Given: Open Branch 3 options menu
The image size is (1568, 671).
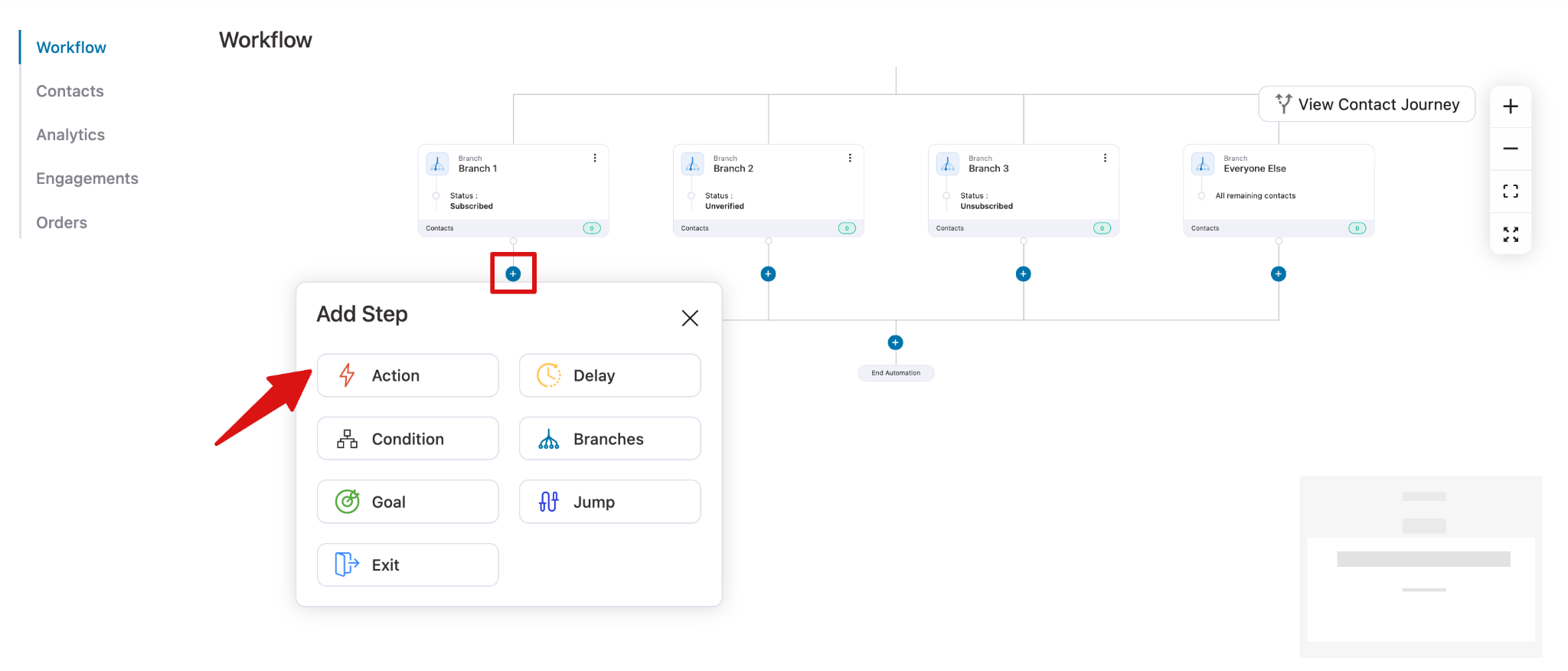Looking at the screenshot, I should pyautogui.click(x=1105, y=158).
